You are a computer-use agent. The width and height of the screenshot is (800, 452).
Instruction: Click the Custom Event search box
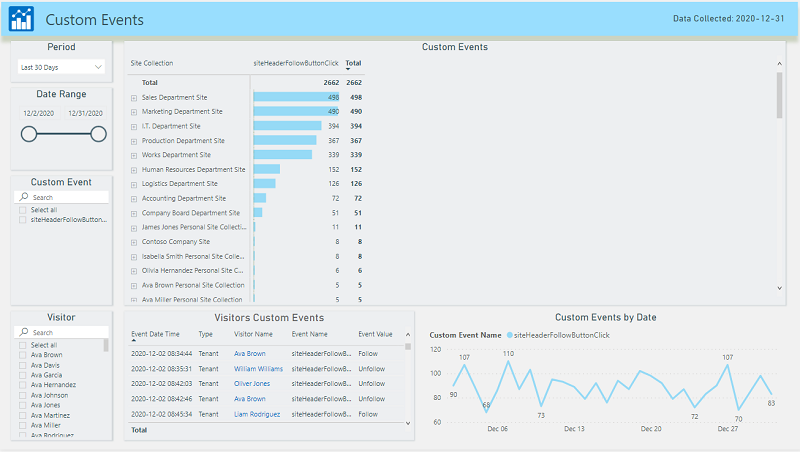(61, 197)
